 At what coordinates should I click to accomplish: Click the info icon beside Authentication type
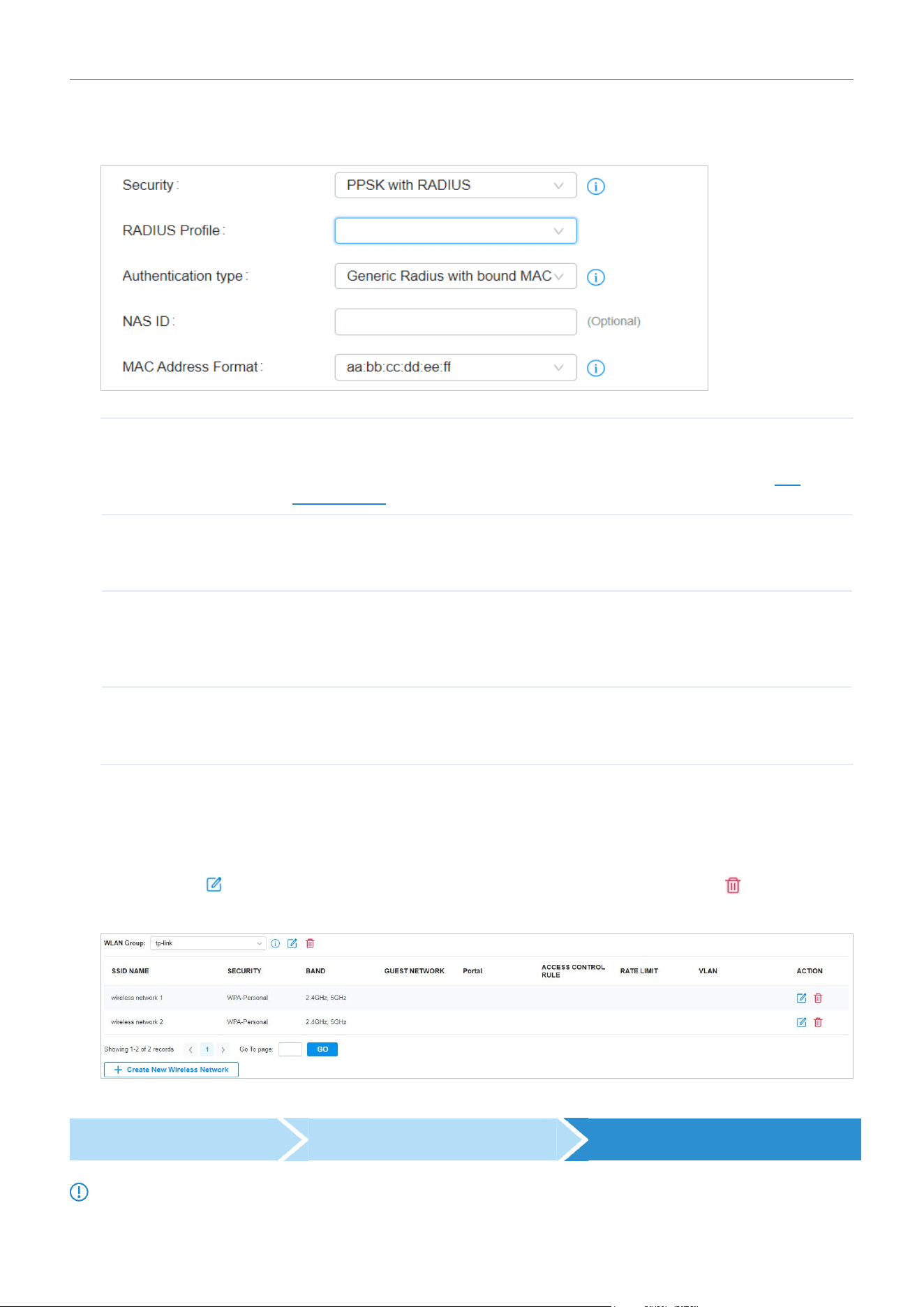[x=595, y=277]
